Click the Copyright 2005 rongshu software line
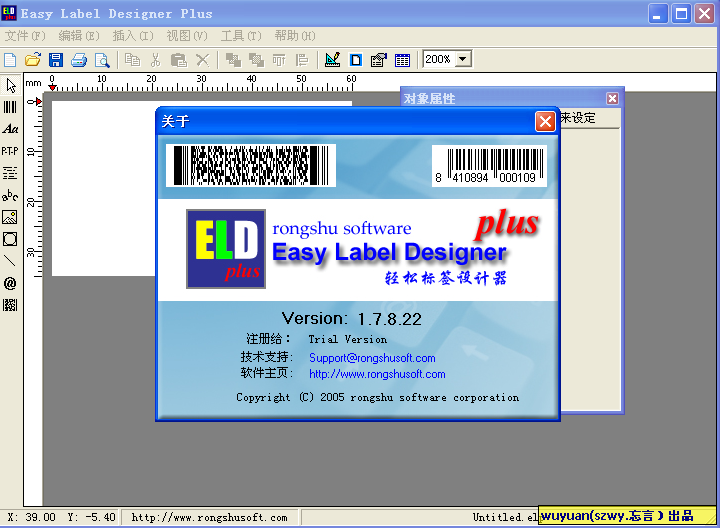This screenshot has height=528, width=720. [377, 397]
